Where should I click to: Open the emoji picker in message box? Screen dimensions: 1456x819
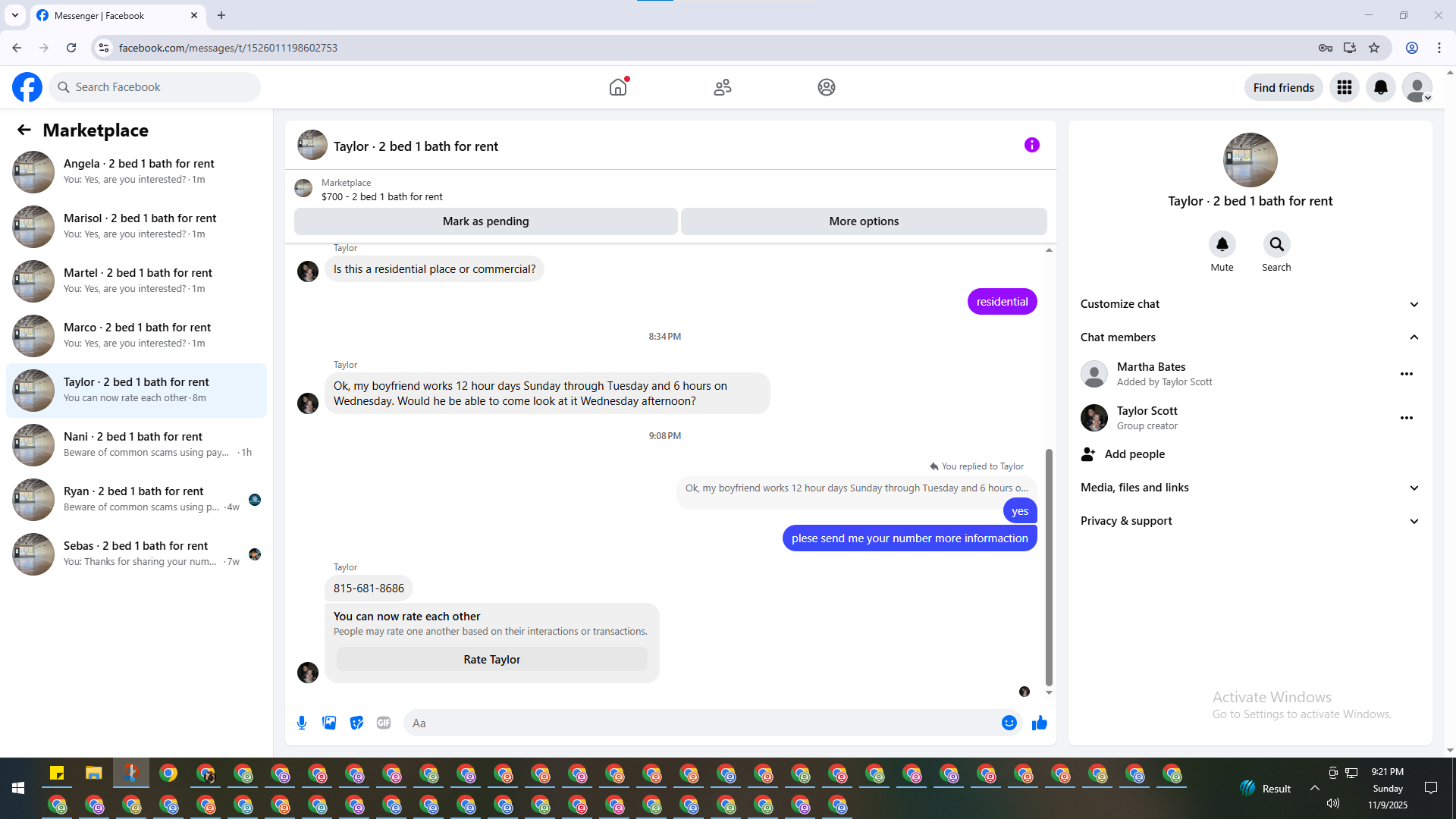point(1009,723)
